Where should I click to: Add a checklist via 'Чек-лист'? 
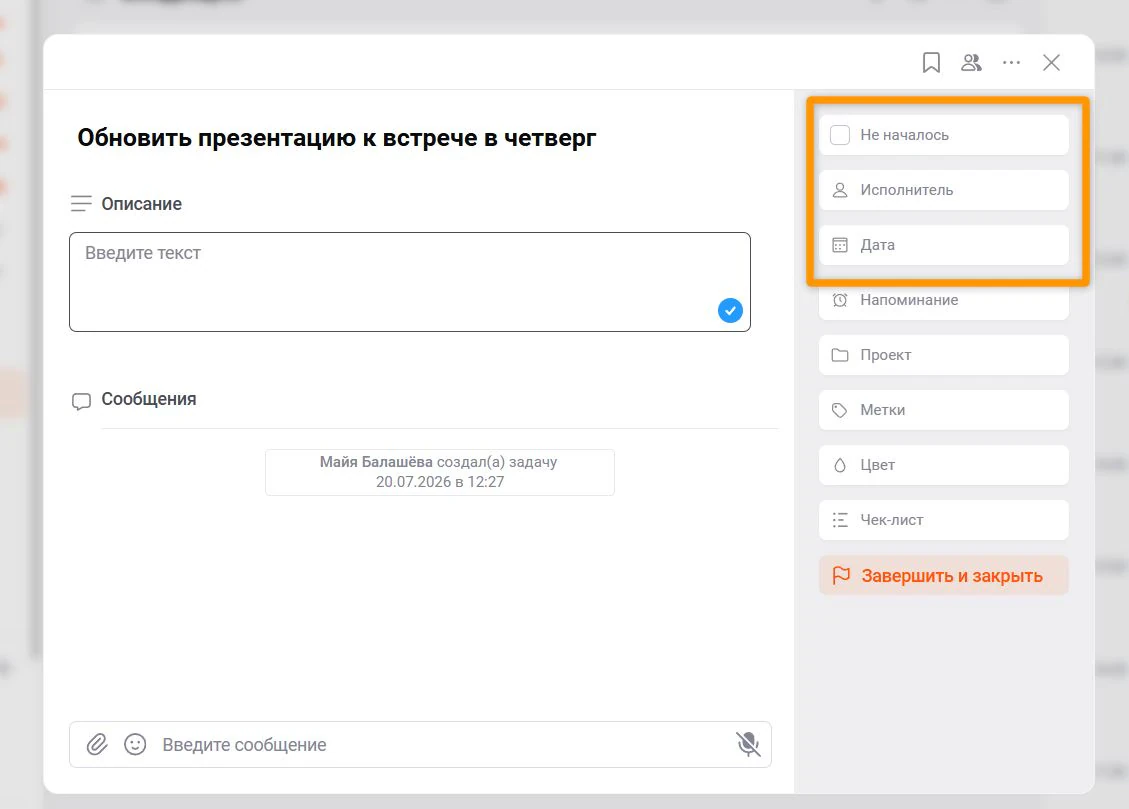coord(943,520)
